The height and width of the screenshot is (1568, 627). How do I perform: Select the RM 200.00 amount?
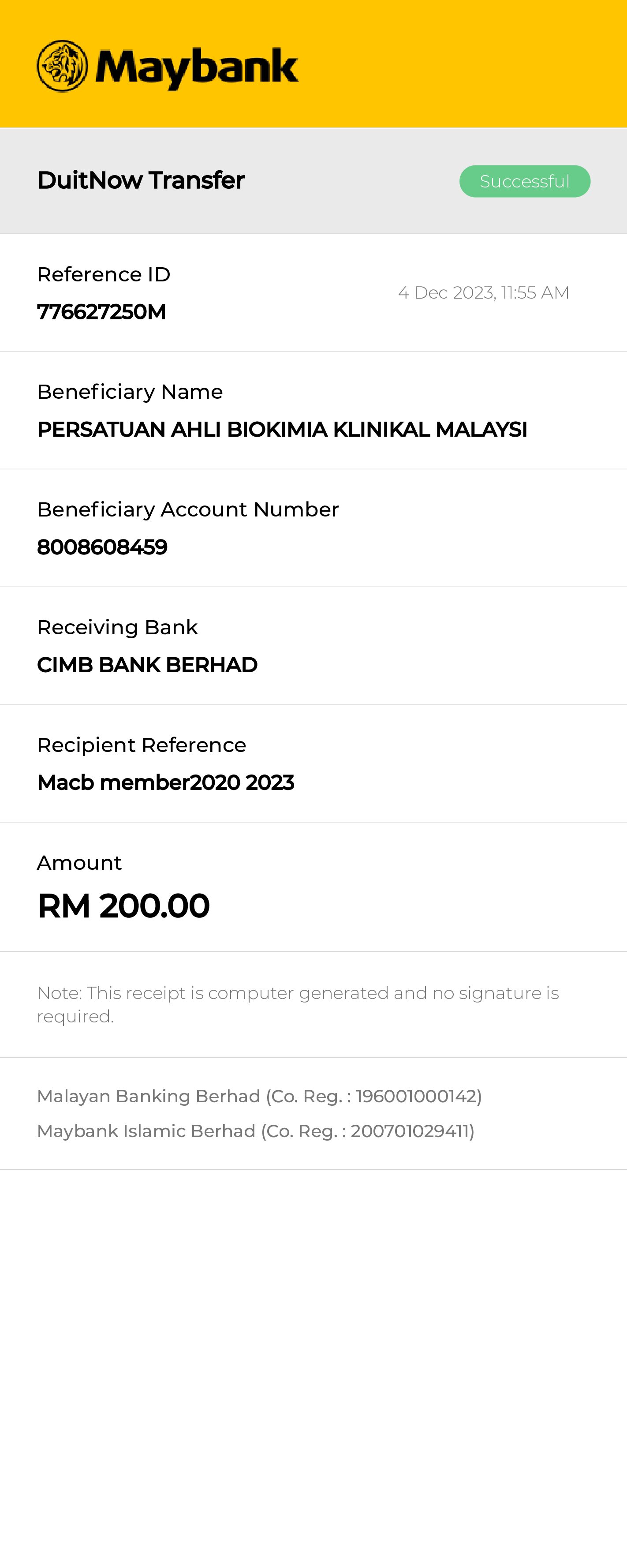123,906
